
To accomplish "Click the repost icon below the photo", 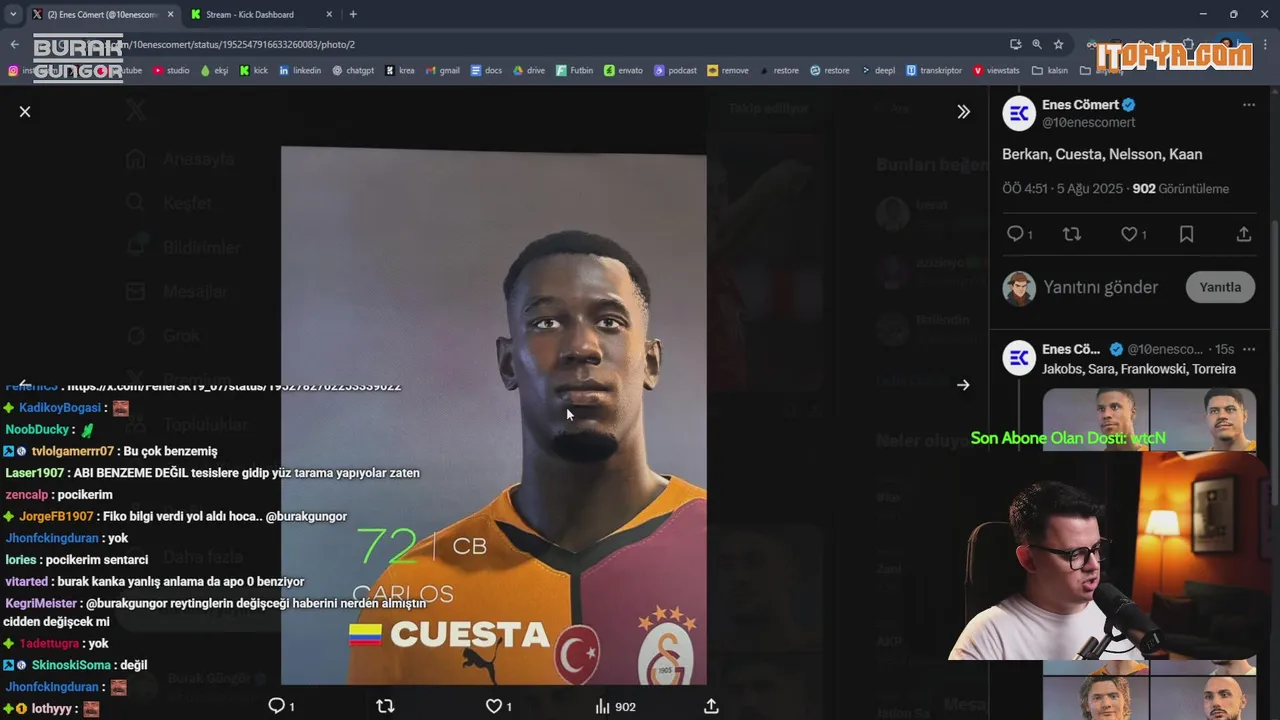I will [x=385, y=706].
